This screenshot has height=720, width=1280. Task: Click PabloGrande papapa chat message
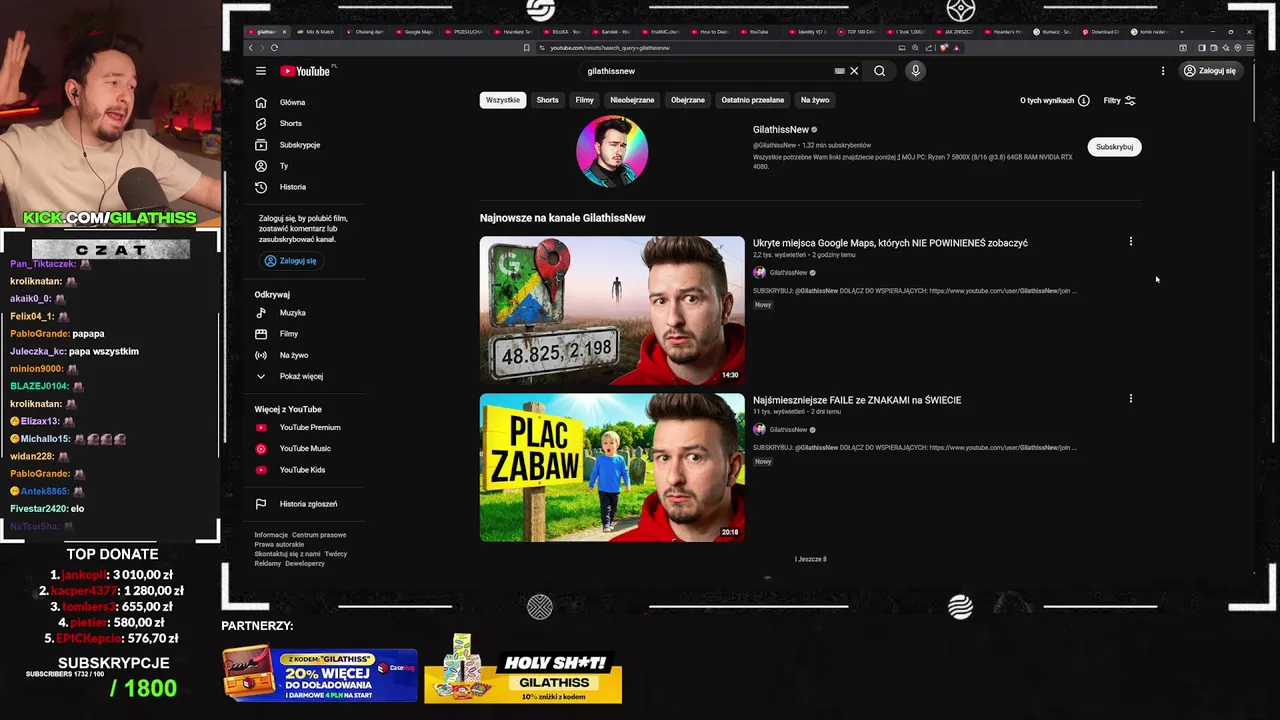[57, 334]
